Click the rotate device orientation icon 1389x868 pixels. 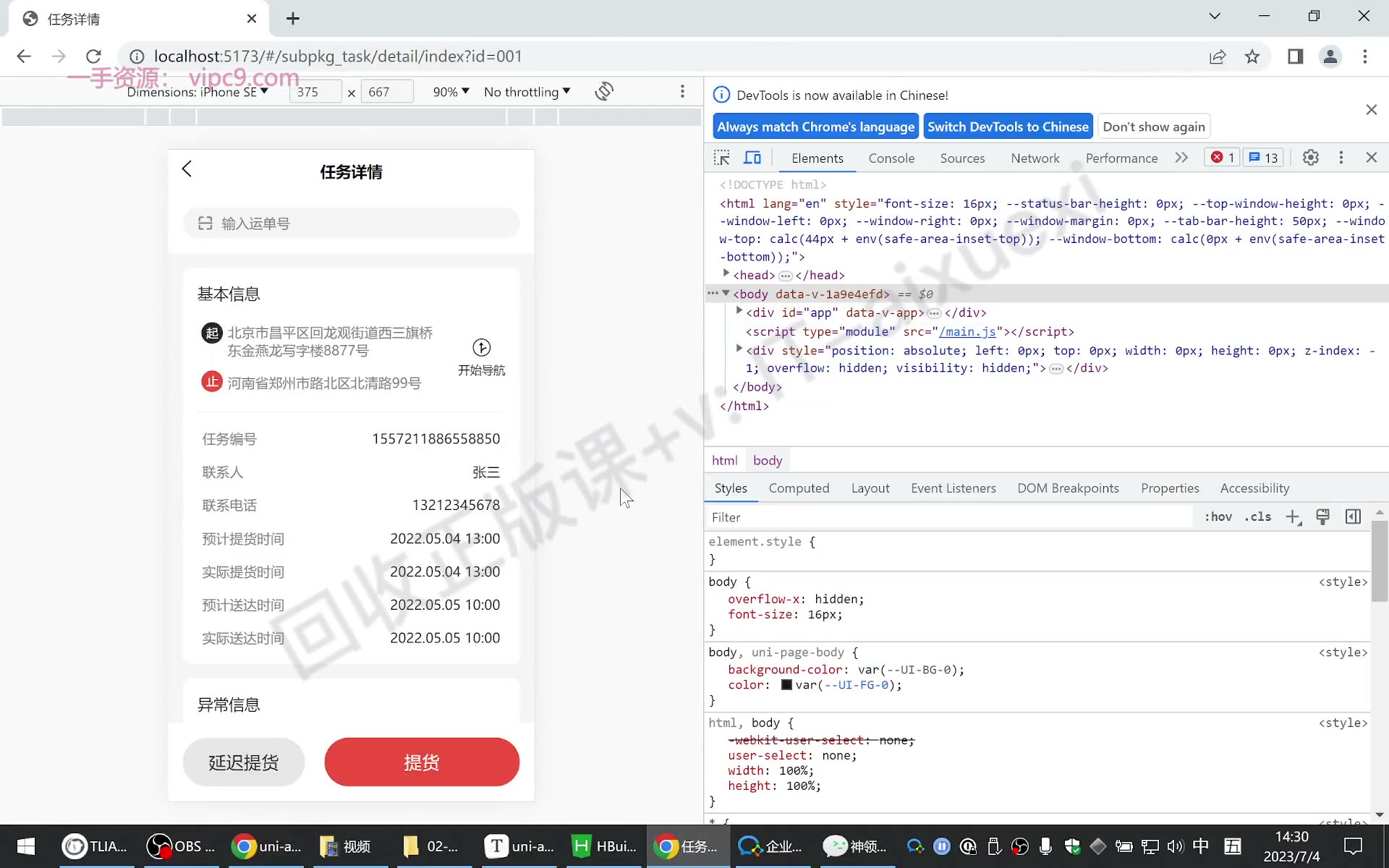pyautogui.click(x=604, y=92)
